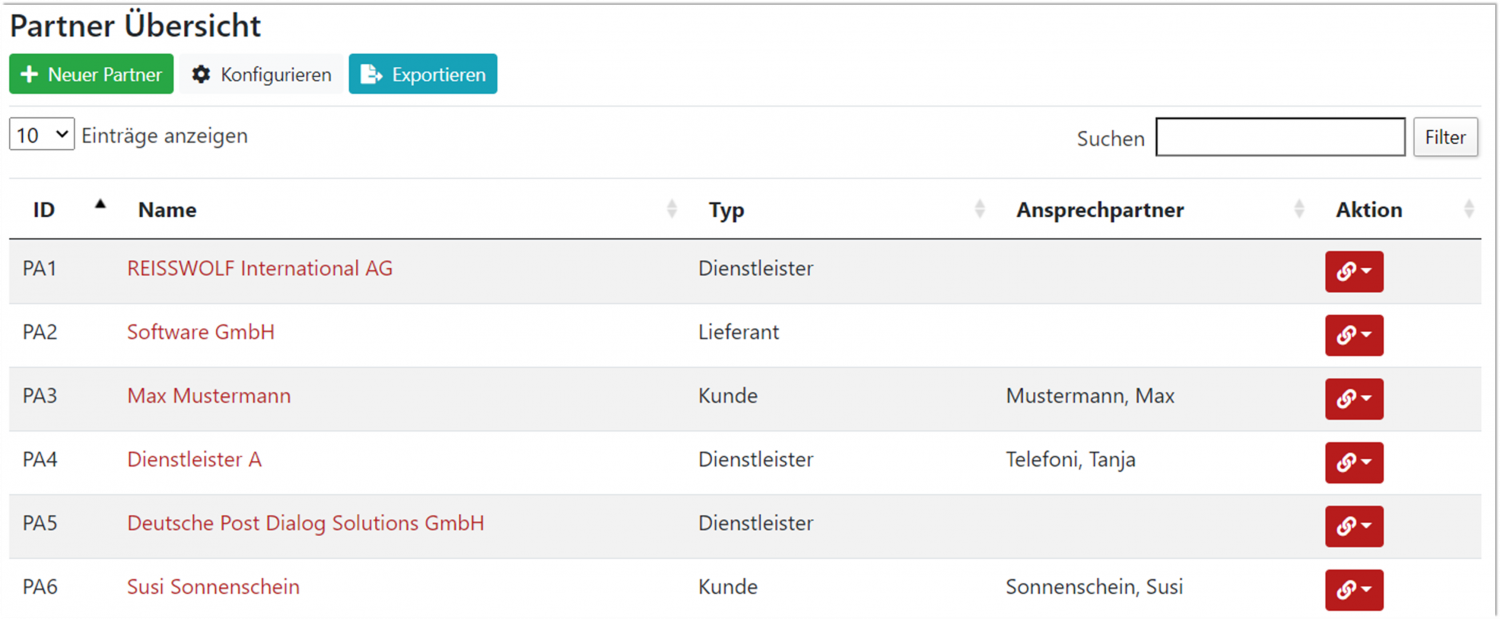Select Deutsche Post Dialog Solutions GmbH
The width and height of the screenshot is (1500, 619).
(305, 524)
